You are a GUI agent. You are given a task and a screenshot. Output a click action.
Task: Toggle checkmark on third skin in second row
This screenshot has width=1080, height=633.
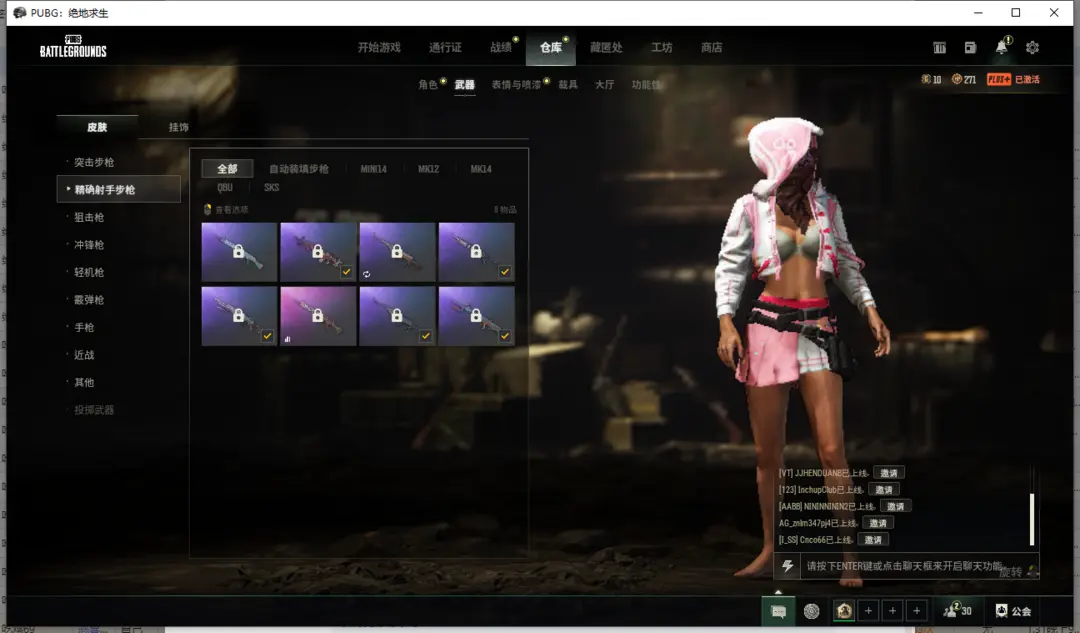coord(426,336)
